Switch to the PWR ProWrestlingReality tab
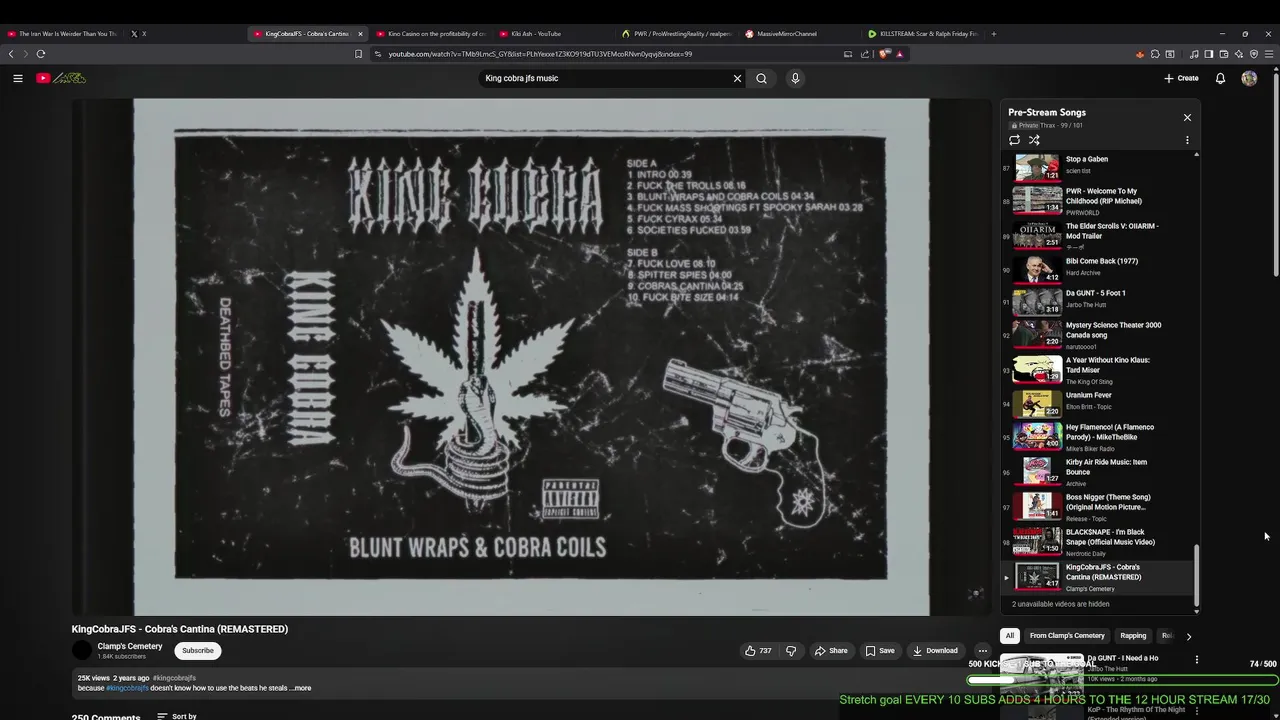 pos(676,34)
